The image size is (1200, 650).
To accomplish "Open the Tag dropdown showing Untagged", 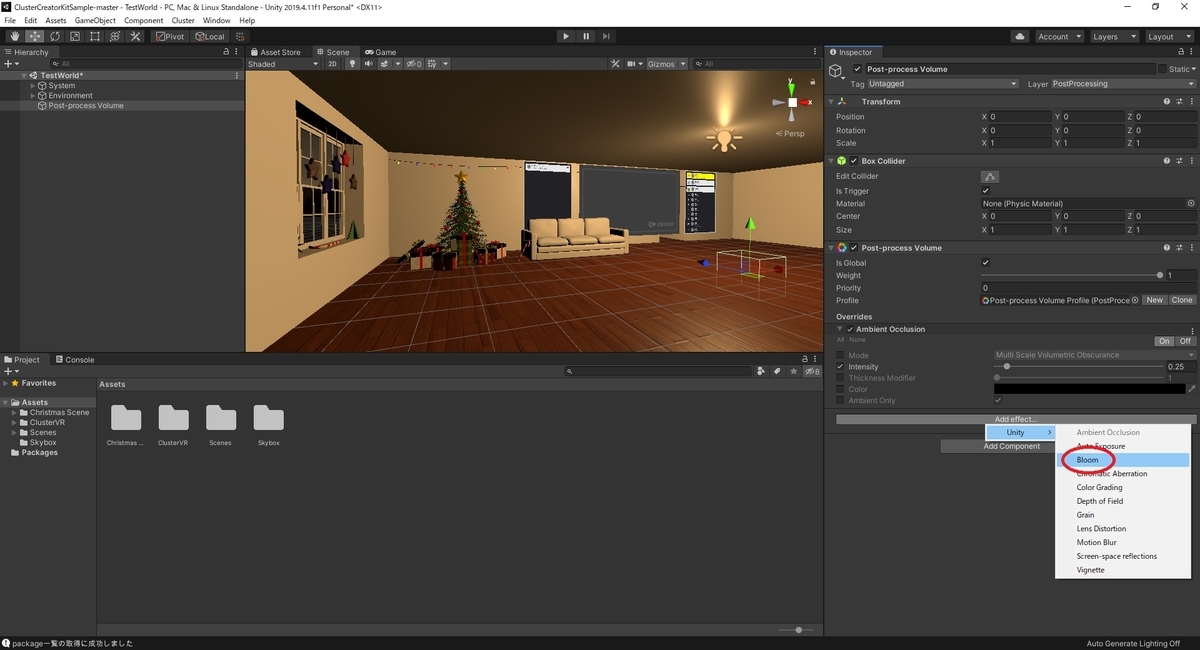I will click(x=943, y=84).
